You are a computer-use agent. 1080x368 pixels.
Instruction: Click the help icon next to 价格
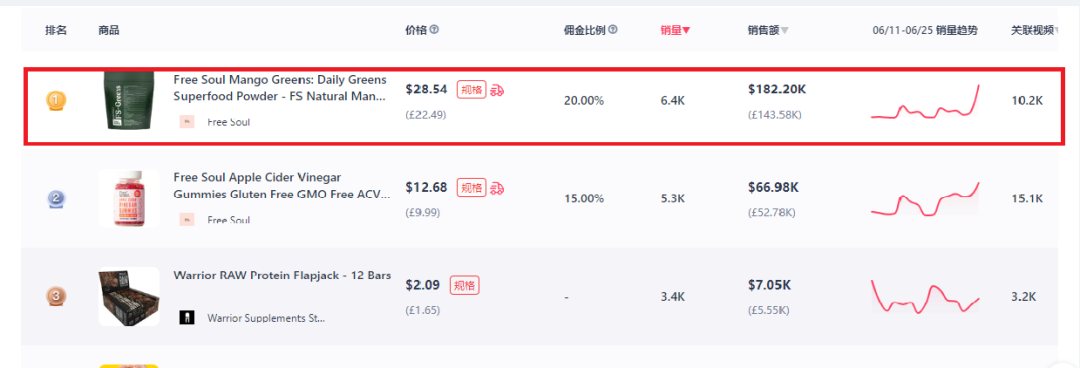pyautogui.click(x=434, y=30)
